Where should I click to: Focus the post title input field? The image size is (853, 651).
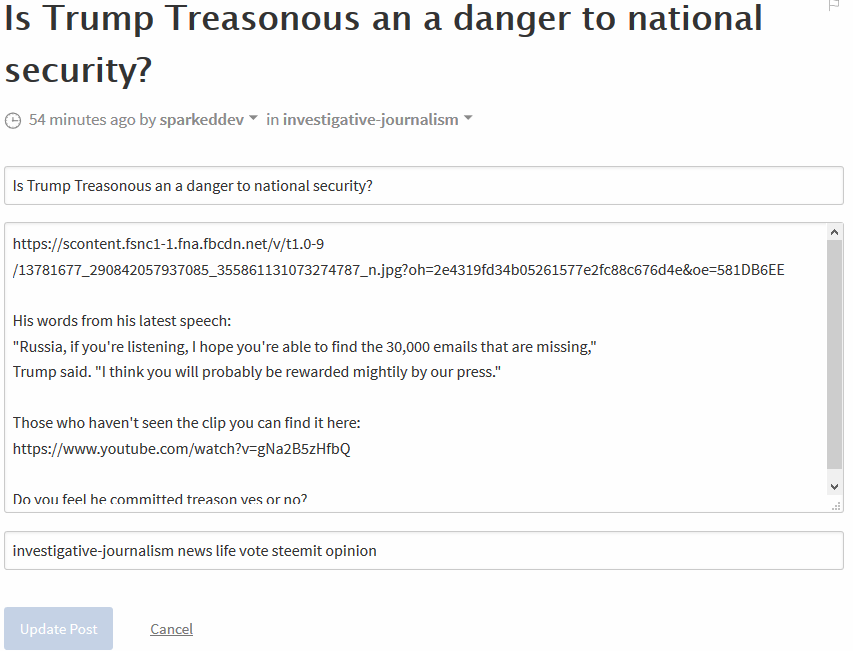(x=424, y=186)
